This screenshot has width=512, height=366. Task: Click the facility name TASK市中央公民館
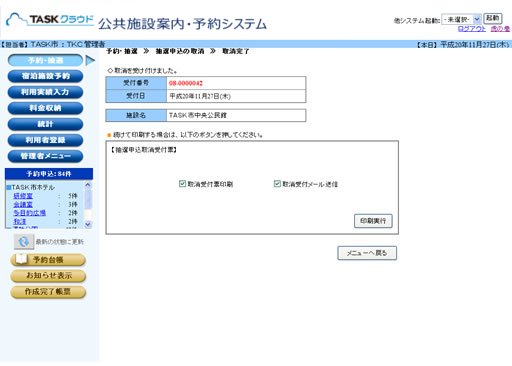point(198,115)
